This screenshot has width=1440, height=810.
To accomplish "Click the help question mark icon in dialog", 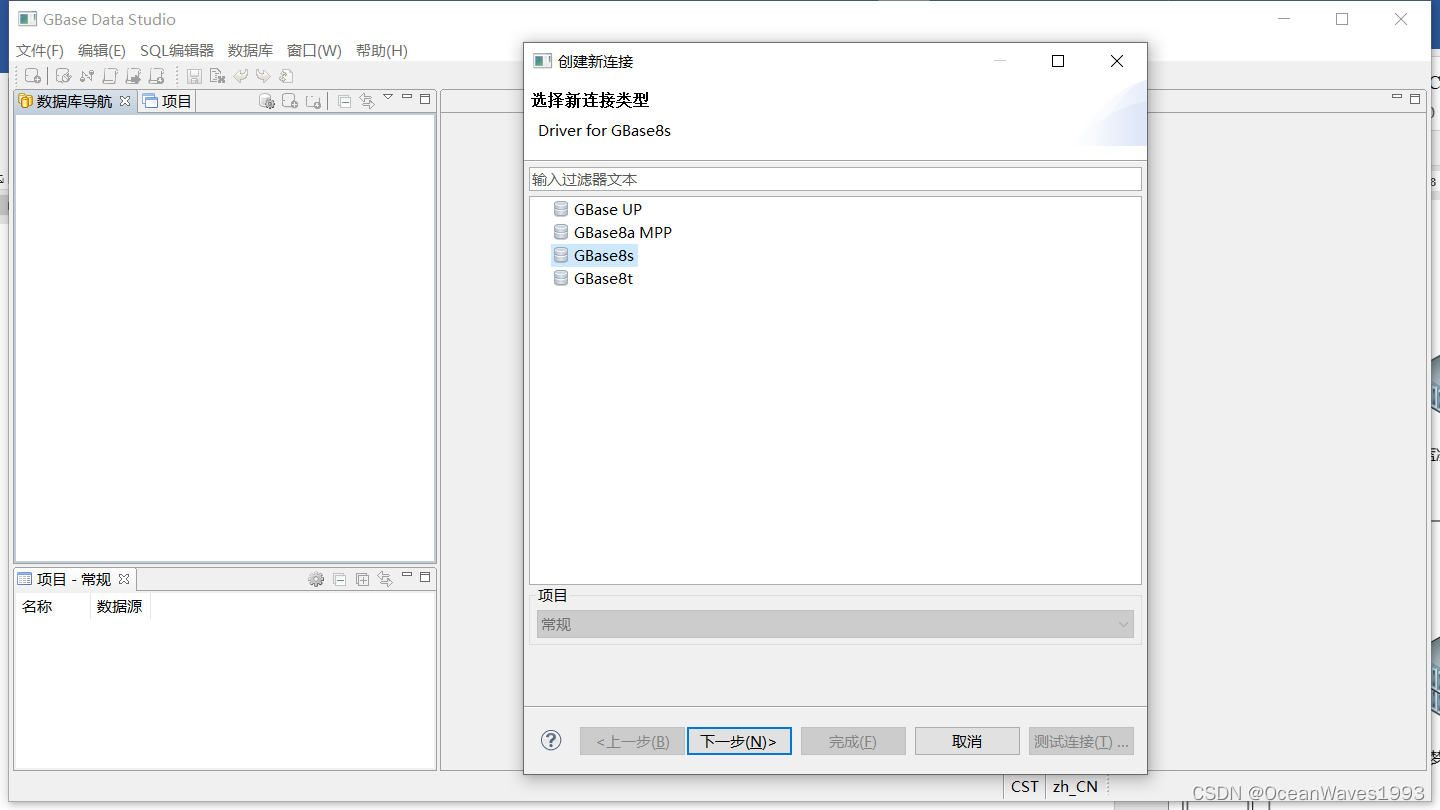I will 551,740.
